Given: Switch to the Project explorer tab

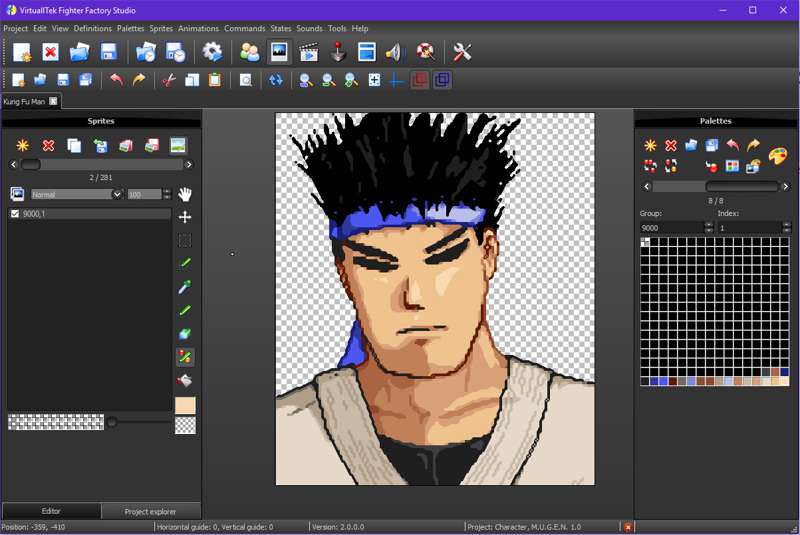Looking at the screenshot, I should 150,512.
